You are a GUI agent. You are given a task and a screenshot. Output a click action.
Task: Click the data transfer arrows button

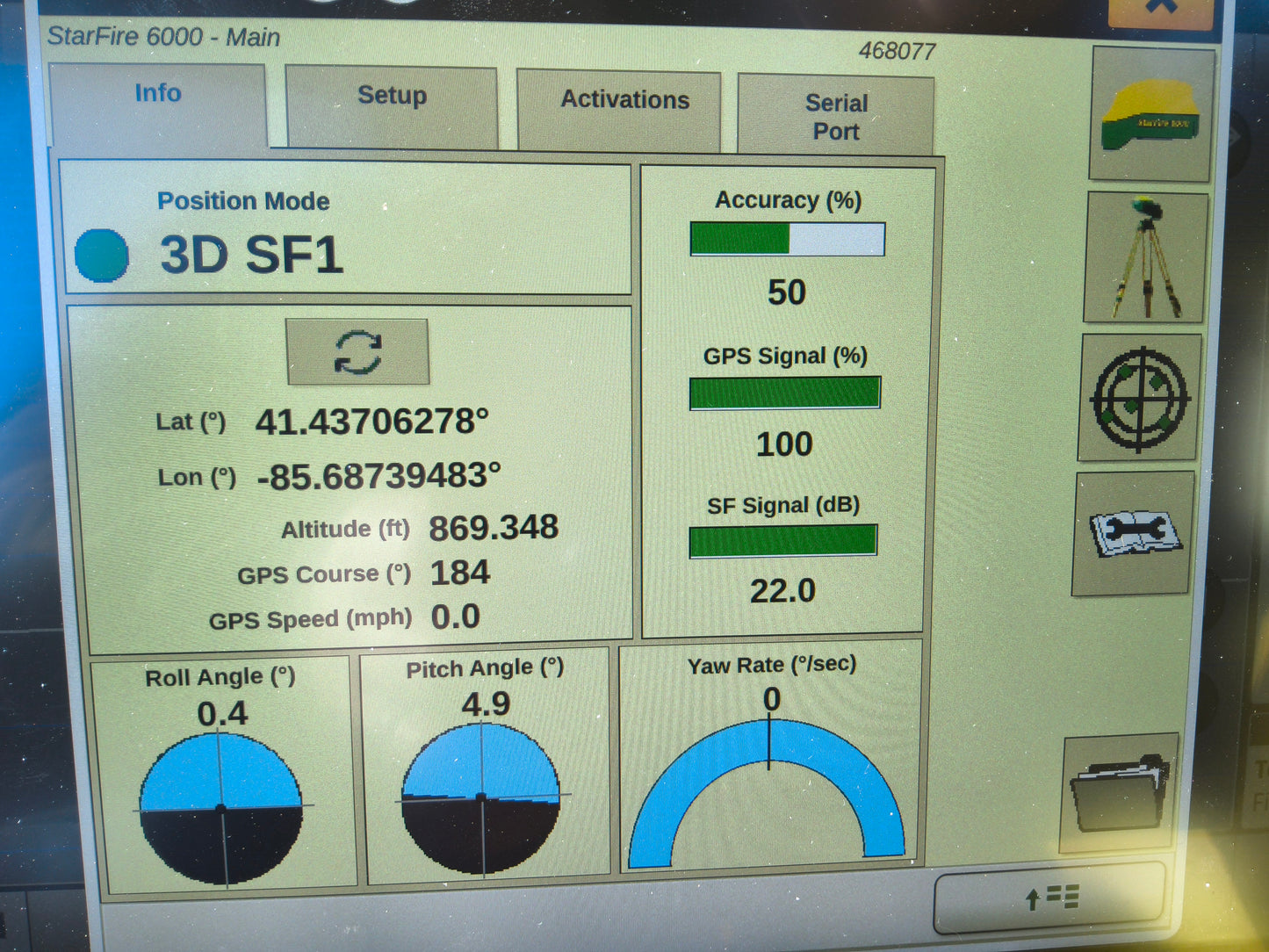[1050, 898]
